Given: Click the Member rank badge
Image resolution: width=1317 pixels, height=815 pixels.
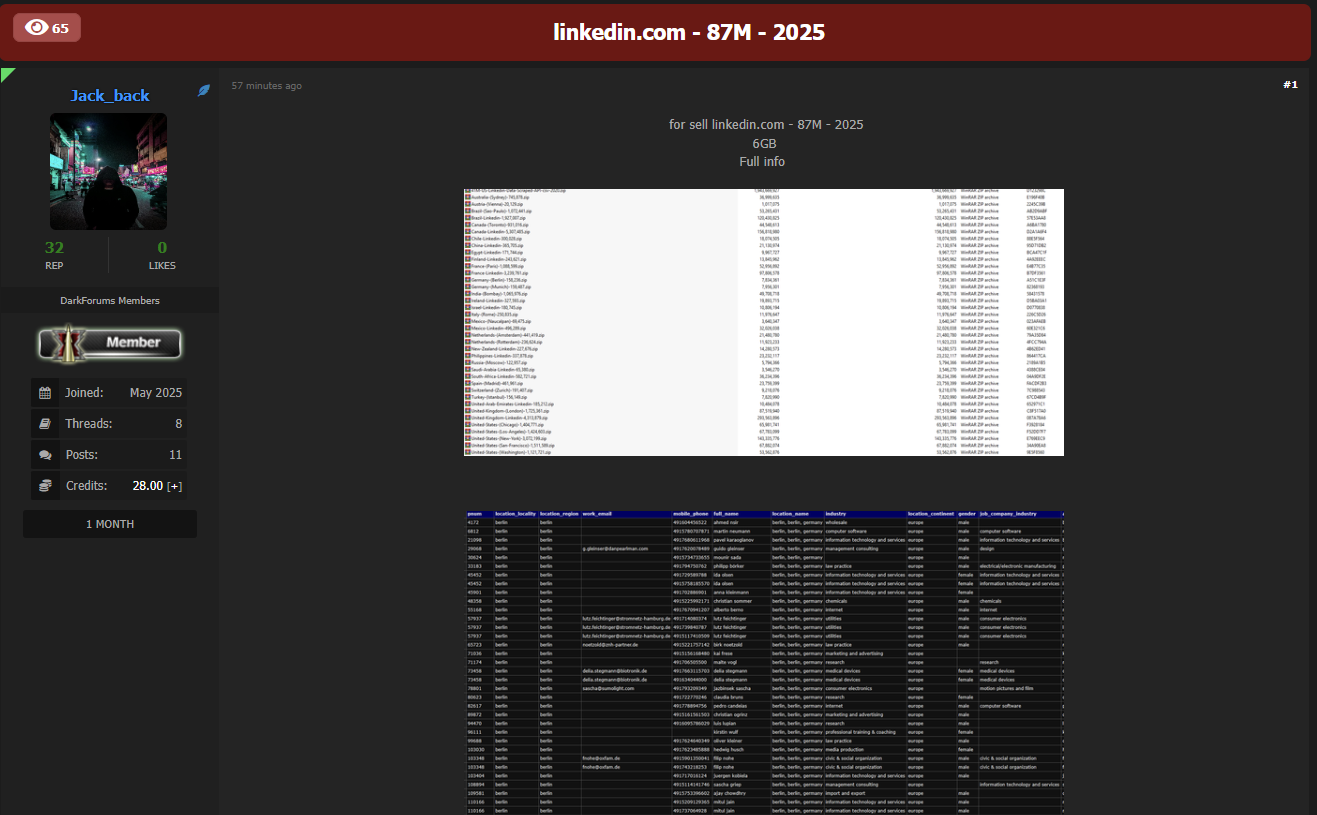Looking at the screenshot, I should [x=110, y=342].
